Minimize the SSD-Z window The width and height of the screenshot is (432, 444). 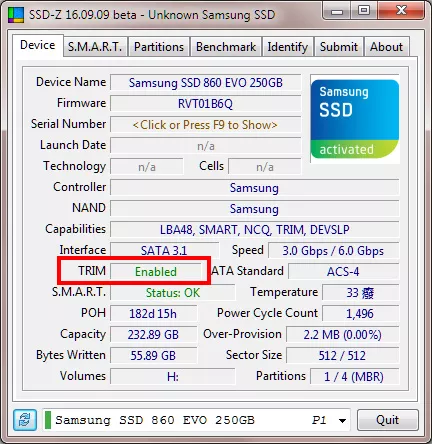point(337,12)
